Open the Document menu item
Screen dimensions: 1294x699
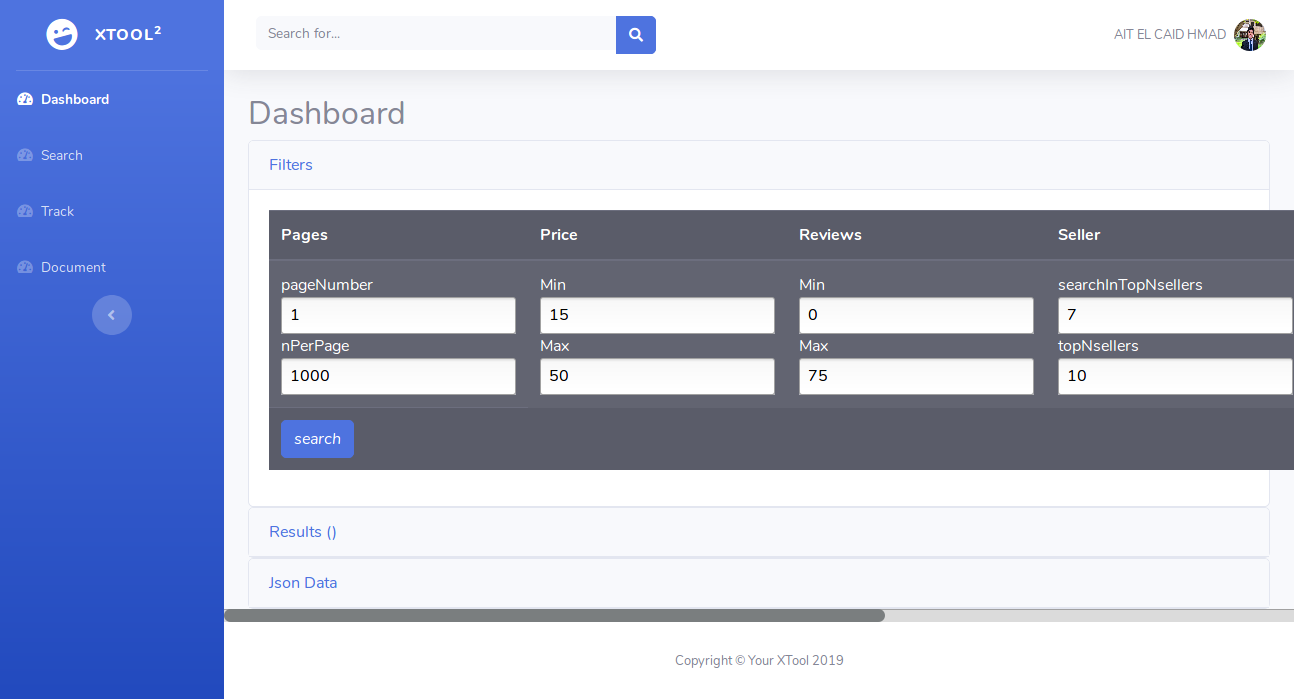73,268
